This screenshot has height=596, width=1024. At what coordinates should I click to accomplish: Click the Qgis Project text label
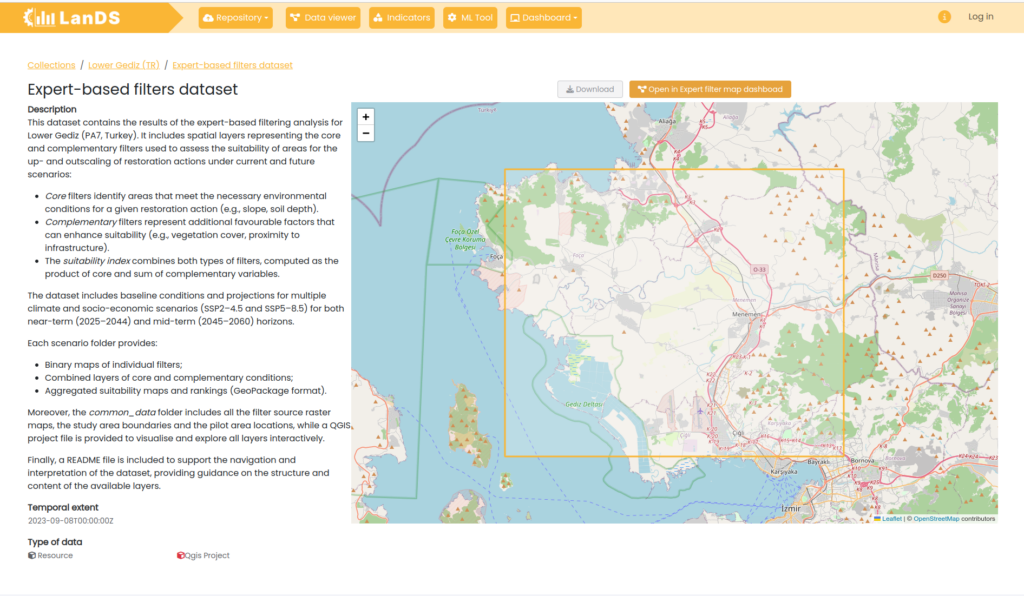pos(207,556)
